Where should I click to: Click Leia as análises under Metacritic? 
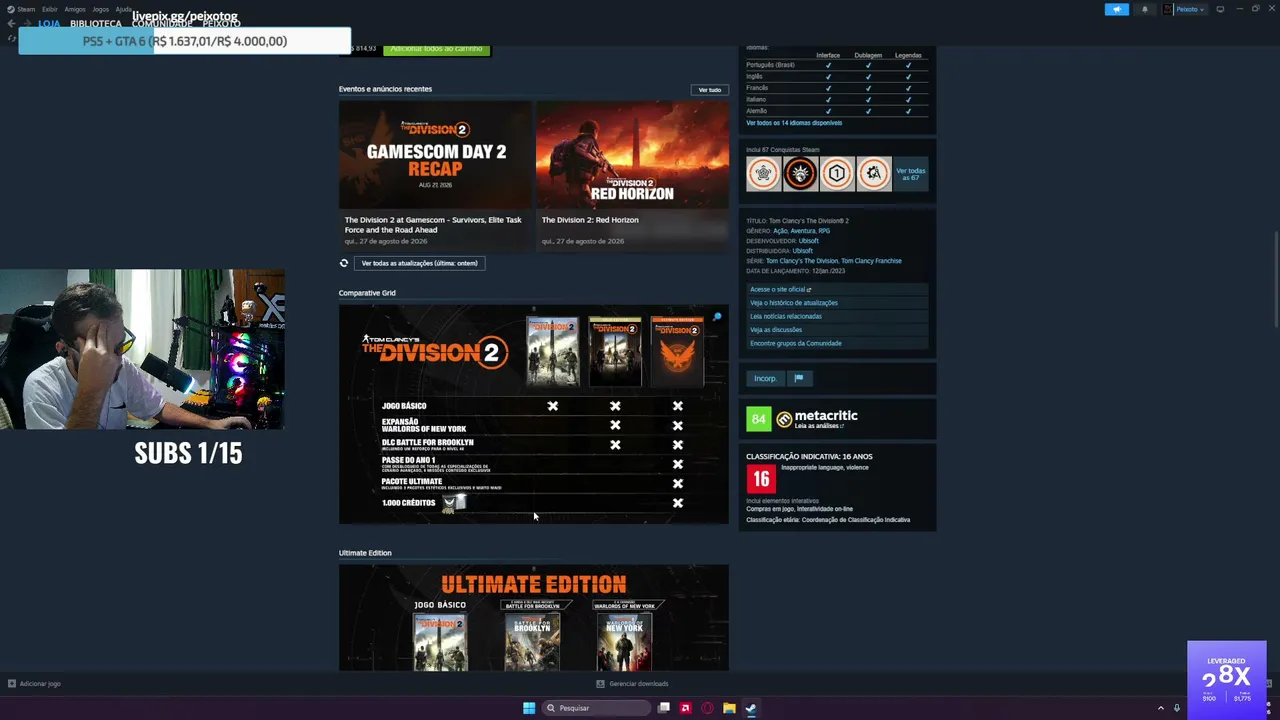point(818,426)
